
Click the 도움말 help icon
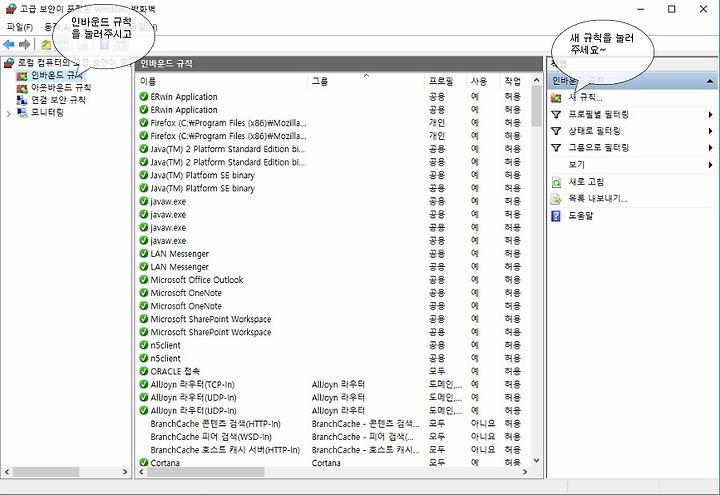click(556, 216)
